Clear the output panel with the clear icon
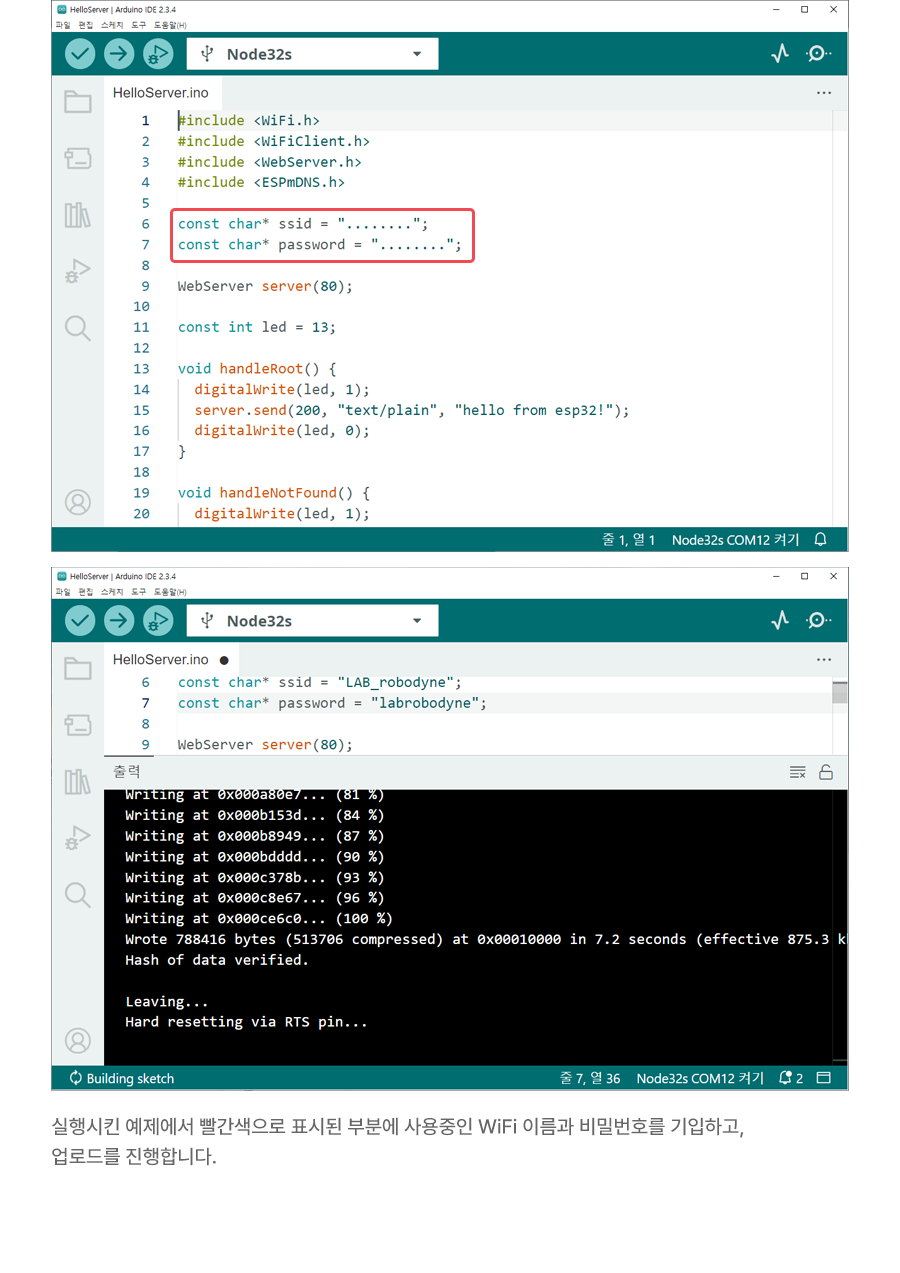The width and height of the screenshot is (900, 1273). [797, 772]
